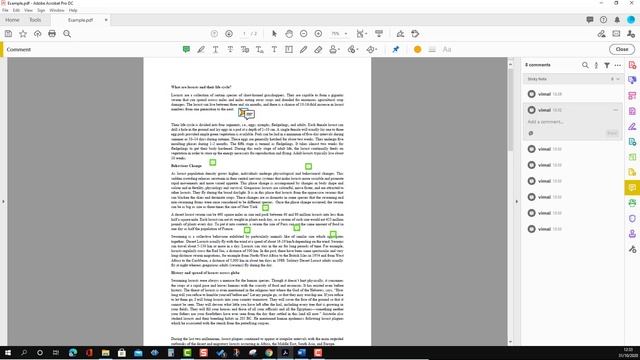The height and width of the screenshot is (360, 640).
Task: Filter comments with the funnel icon
Action: (x=607, y=65)
